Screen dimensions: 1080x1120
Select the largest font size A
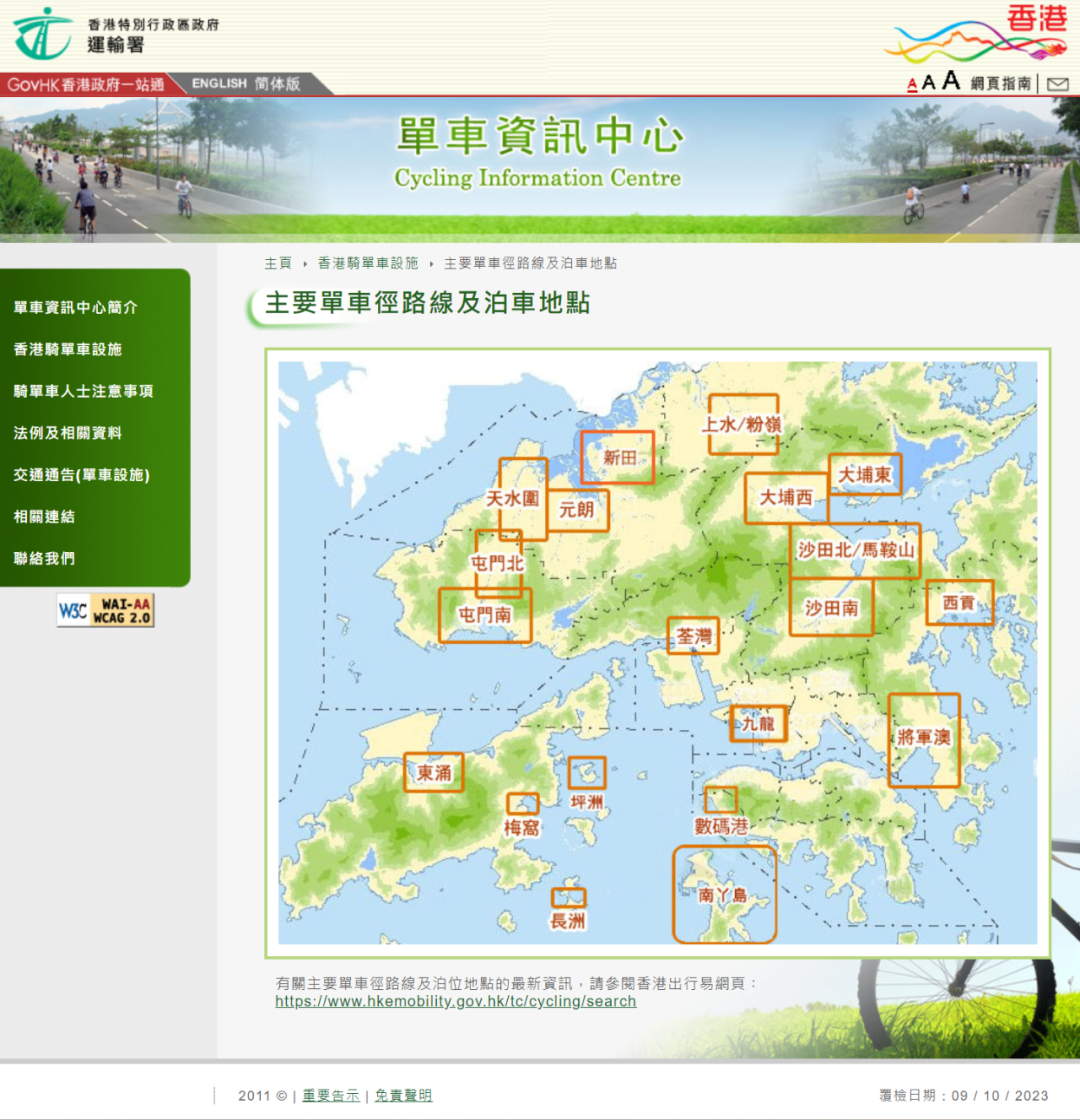tap(949, 82)
